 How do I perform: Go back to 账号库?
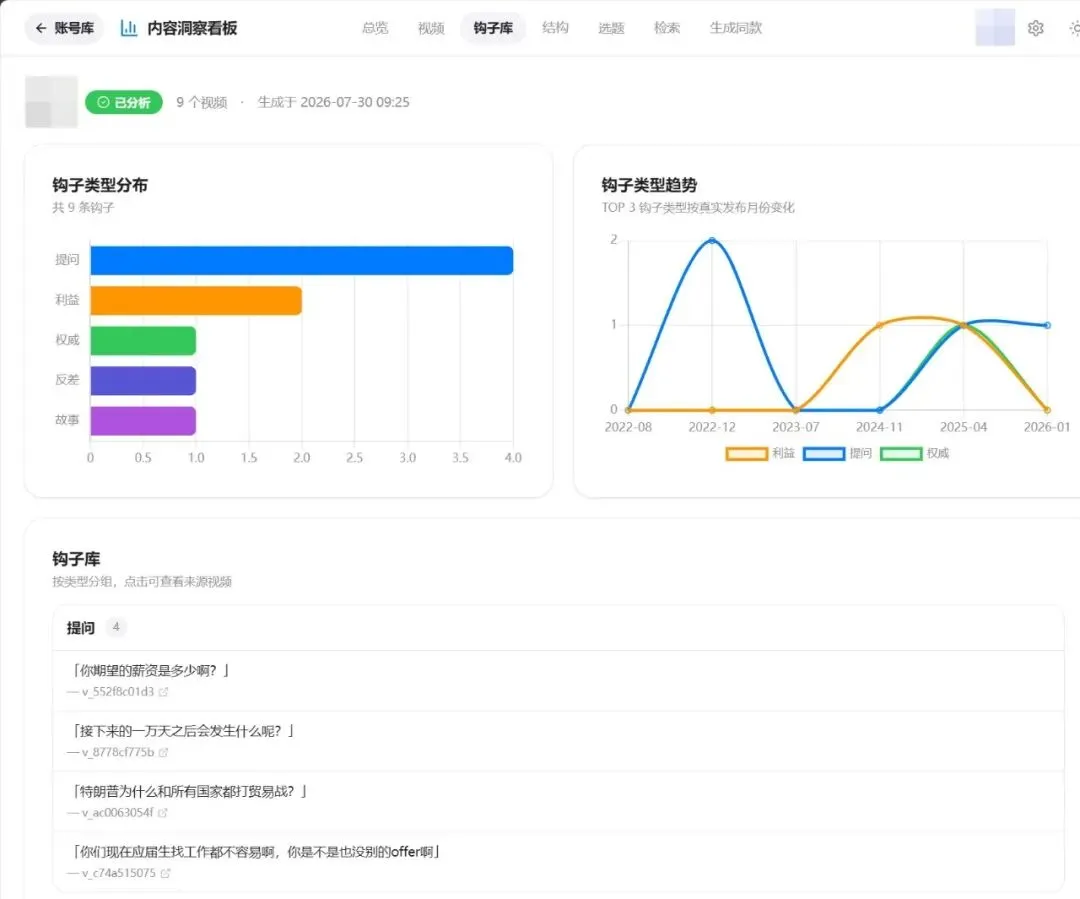pyautogui.click(x=64, y=28)
